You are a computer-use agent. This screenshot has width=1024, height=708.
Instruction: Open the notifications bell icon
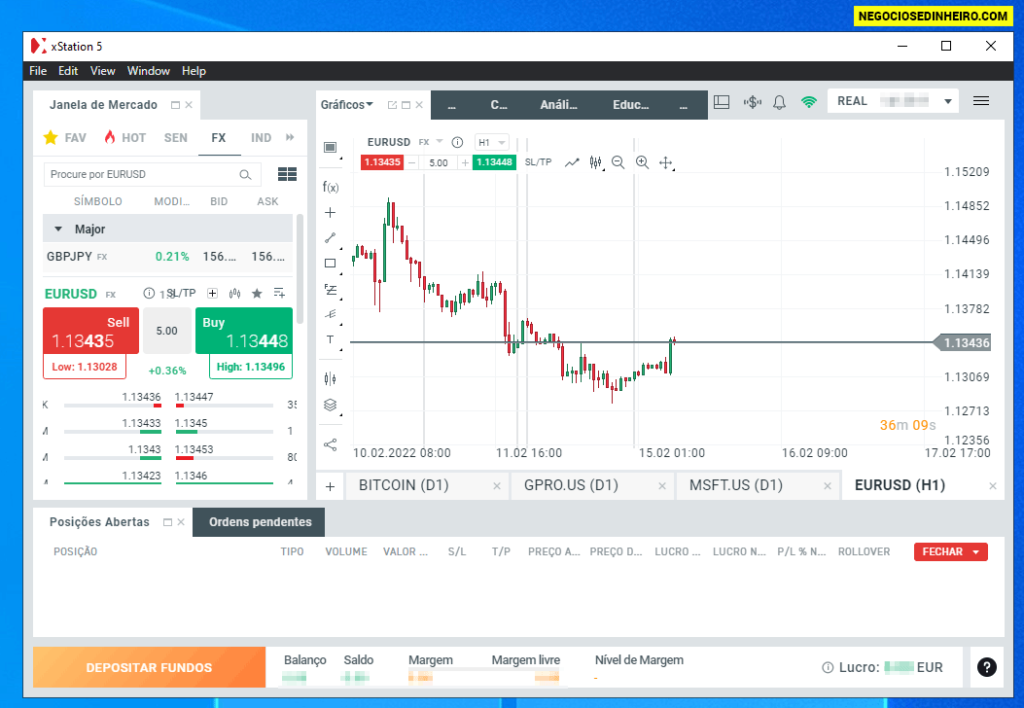(x=779, y=102)
